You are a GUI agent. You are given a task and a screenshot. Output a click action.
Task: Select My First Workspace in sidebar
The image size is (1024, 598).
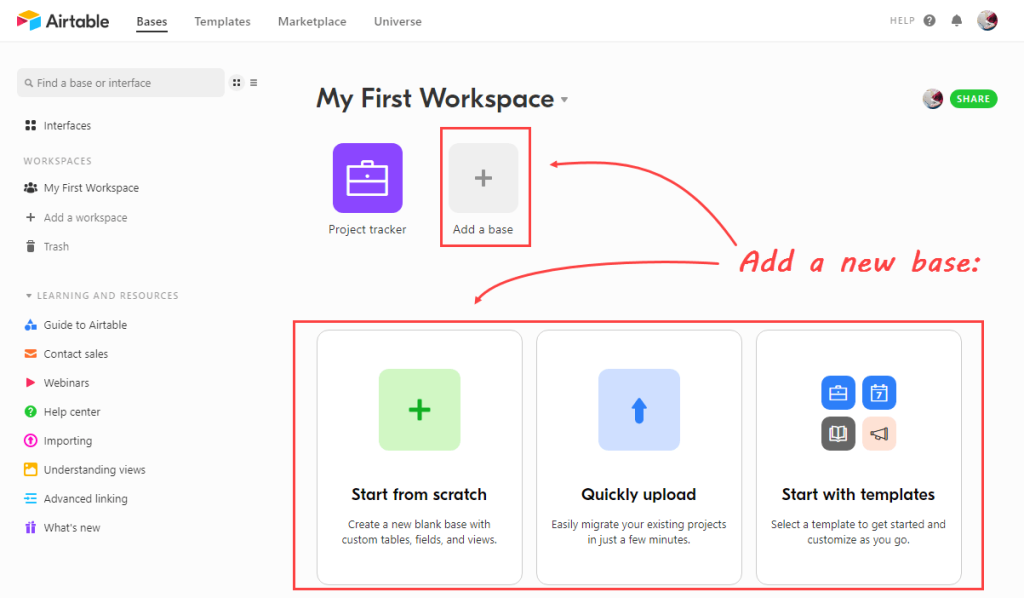click(91, 188)
